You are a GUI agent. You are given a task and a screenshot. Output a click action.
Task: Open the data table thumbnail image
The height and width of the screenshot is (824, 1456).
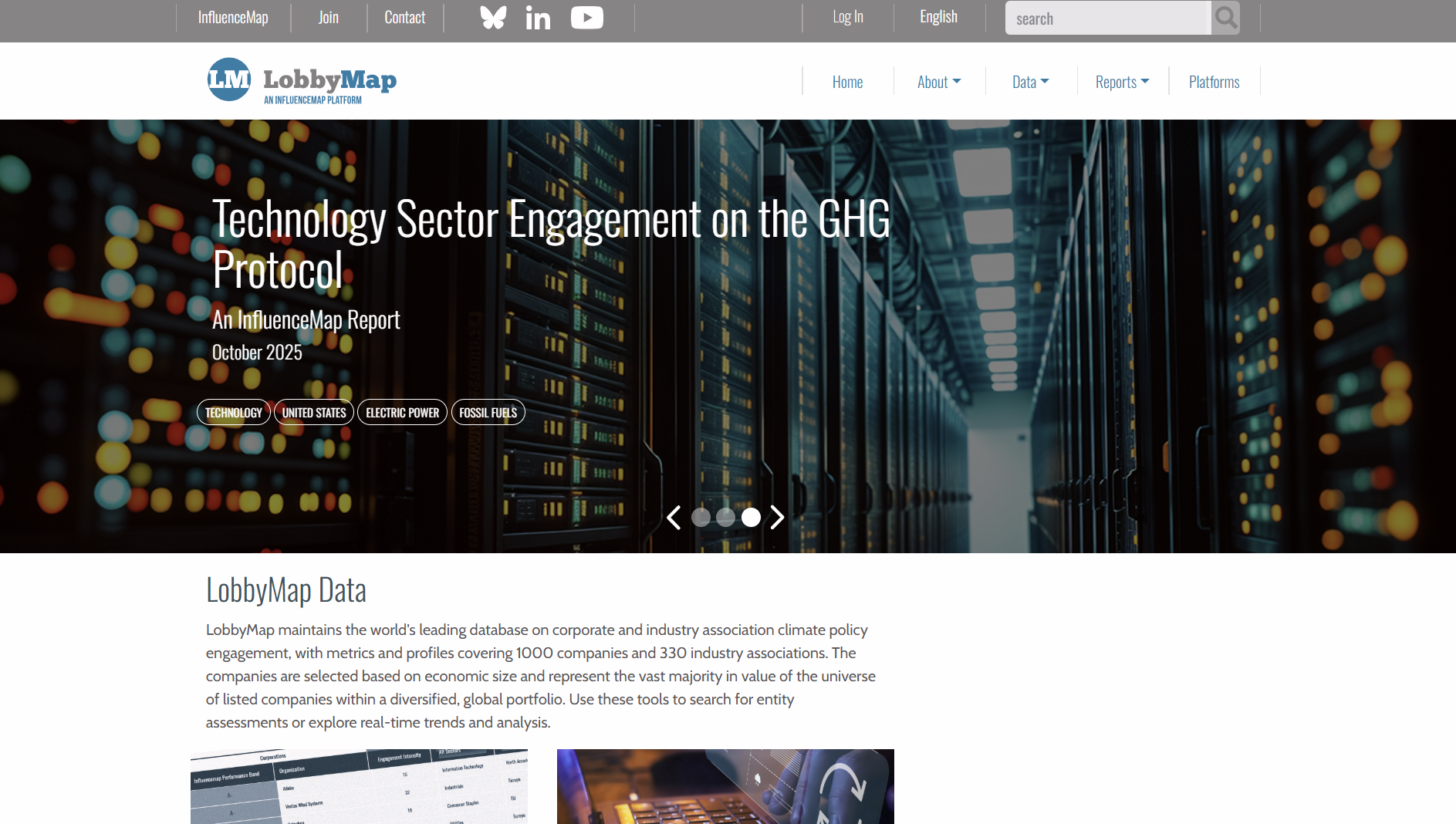click(359, 786)
